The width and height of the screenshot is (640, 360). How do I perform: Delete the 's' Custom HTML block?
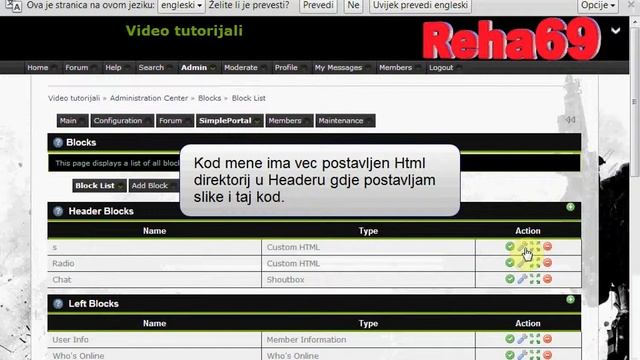(x=548, y=246)
